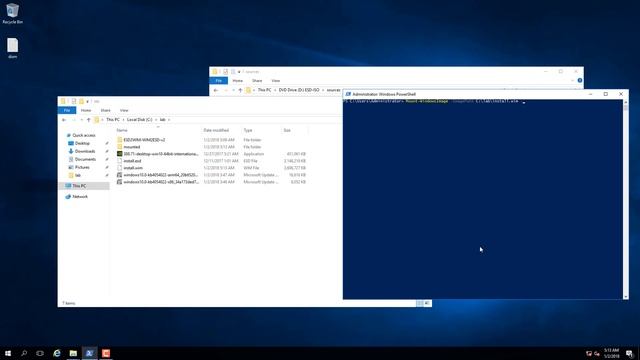Click the PowerShell title bar icon

[348, 94]
